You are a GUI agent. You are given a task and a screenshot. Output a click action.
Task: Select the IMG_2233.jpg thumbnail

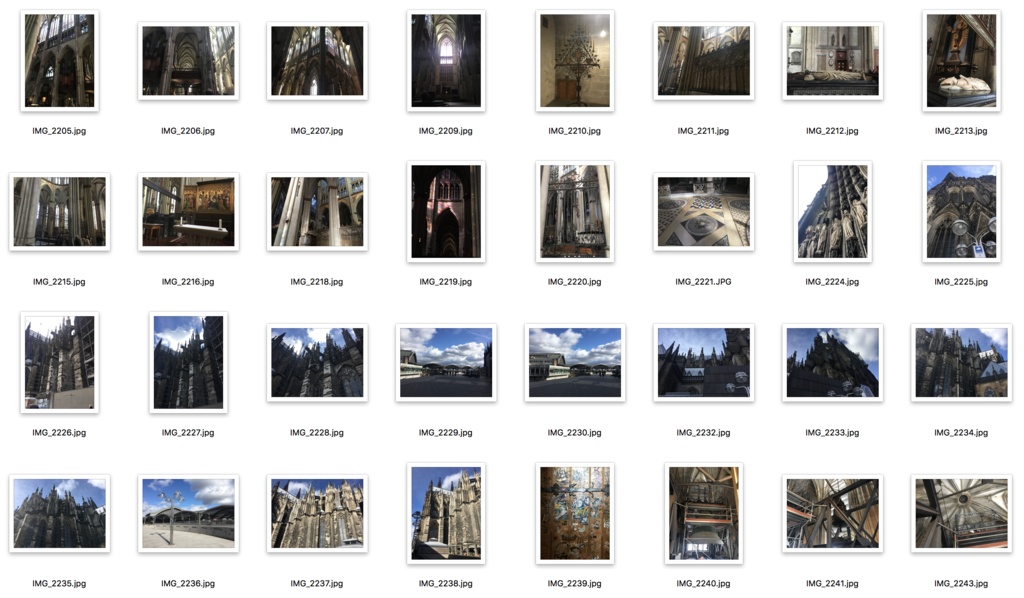[x=833, y=362]
